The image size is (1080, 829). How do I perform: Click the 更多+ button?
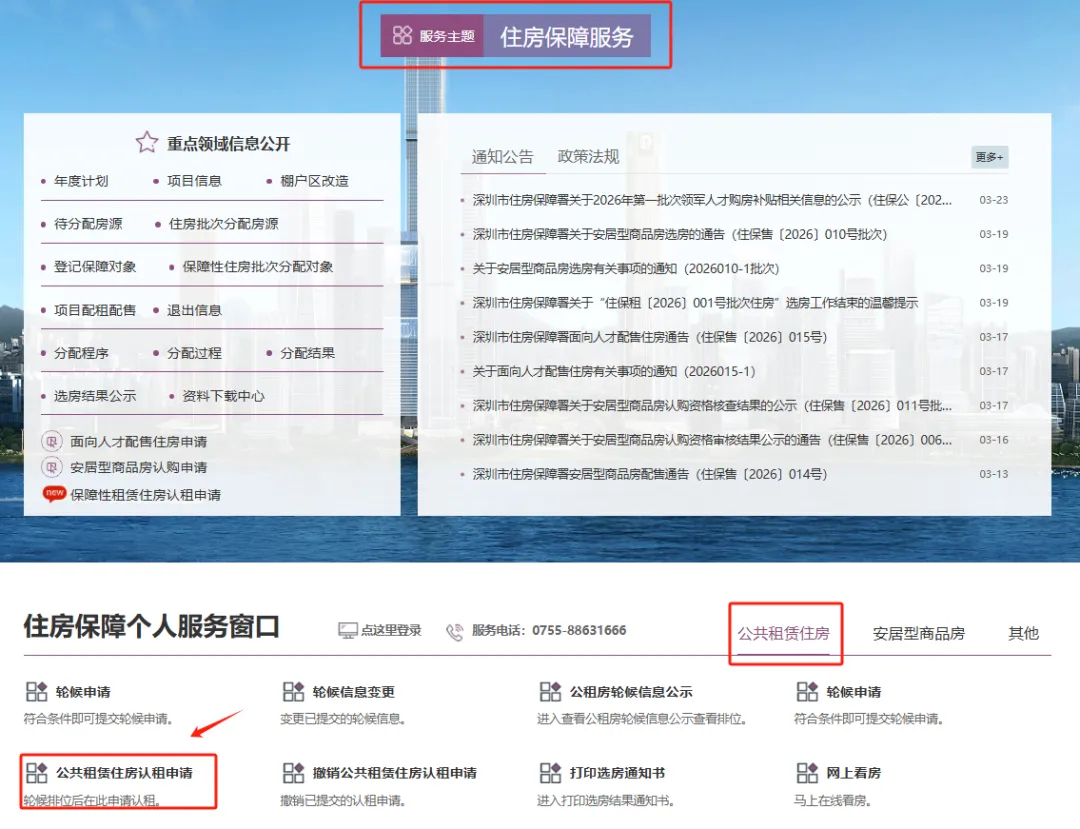(x=990, y=157)
